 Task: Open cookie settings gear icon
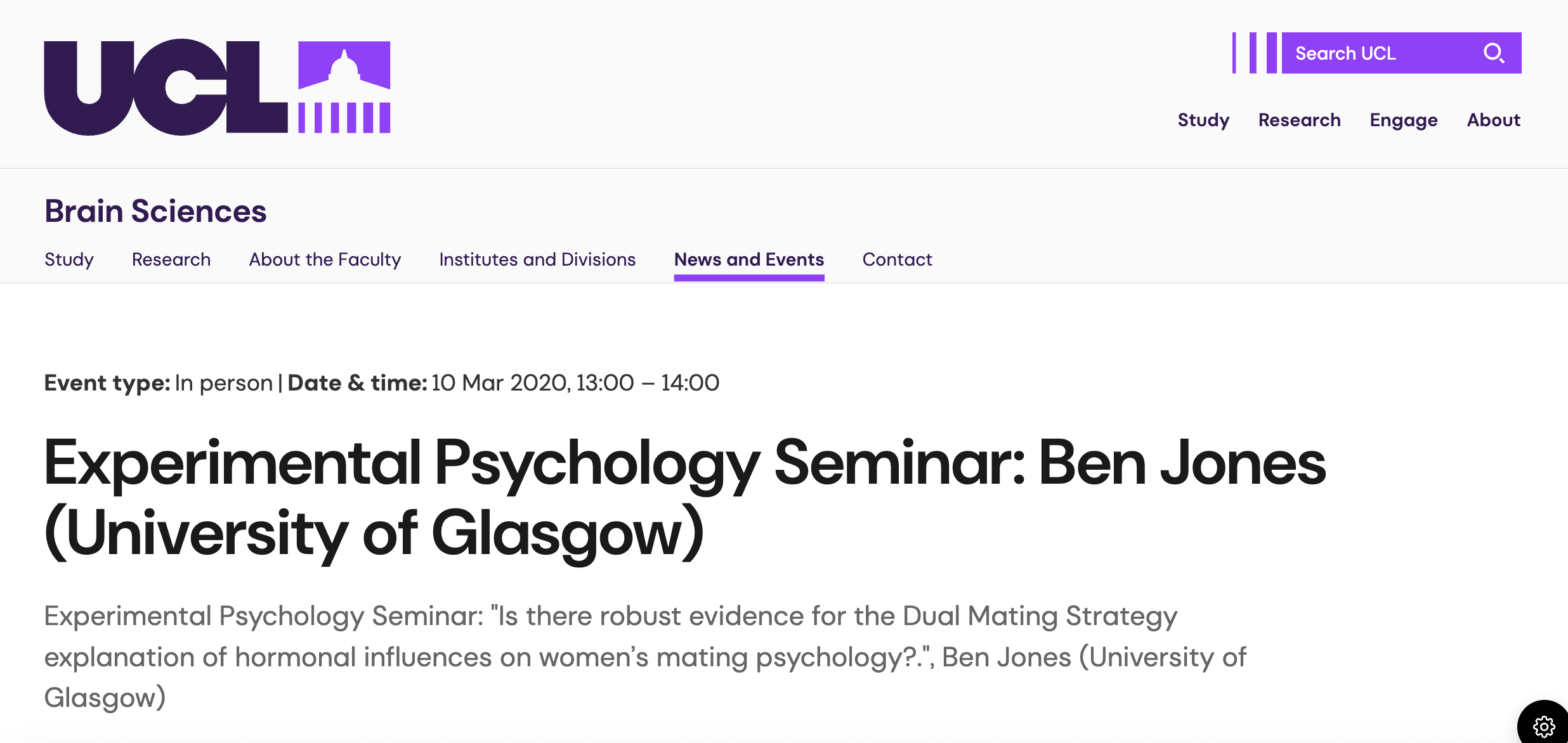1543,726
